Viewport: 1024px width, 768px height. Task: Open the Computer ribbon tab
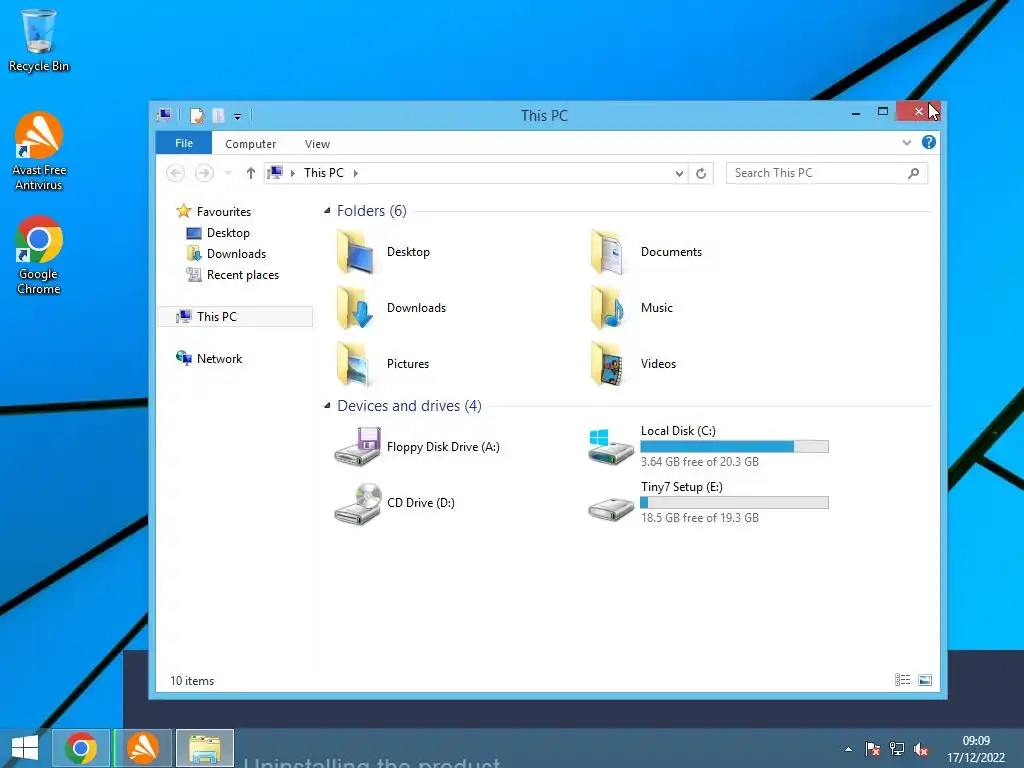(x=251, y=144)
